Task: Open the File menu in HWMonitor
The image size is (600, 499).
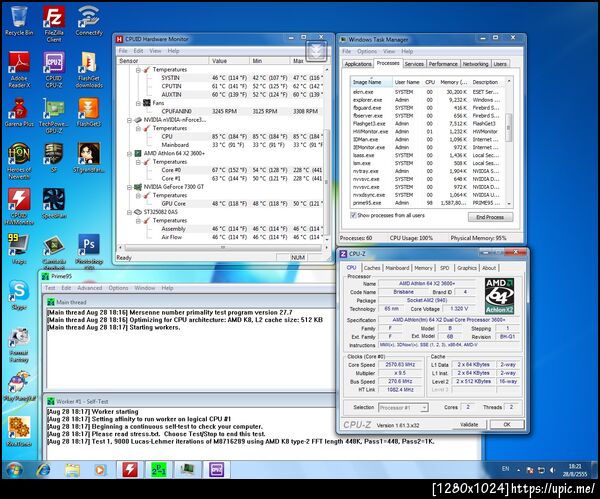Action: pos(123,51)
